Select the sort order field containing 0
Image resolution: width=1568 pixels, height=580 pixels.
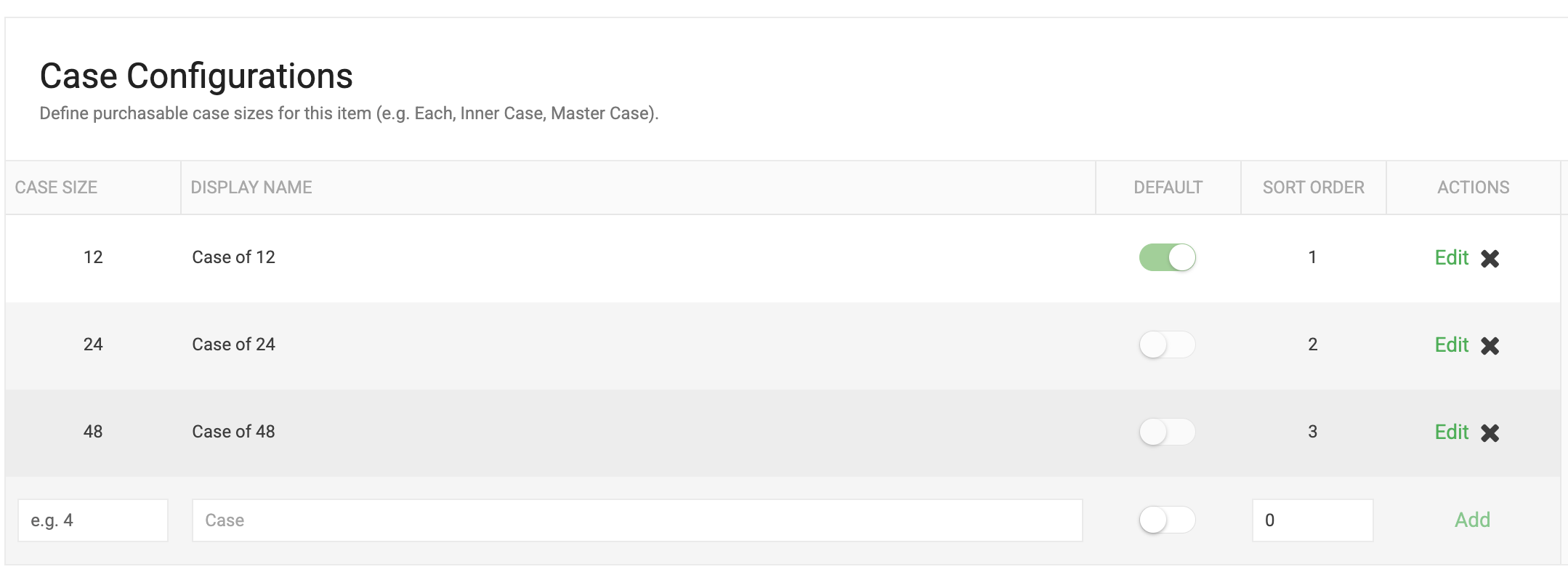point(1312,520)
